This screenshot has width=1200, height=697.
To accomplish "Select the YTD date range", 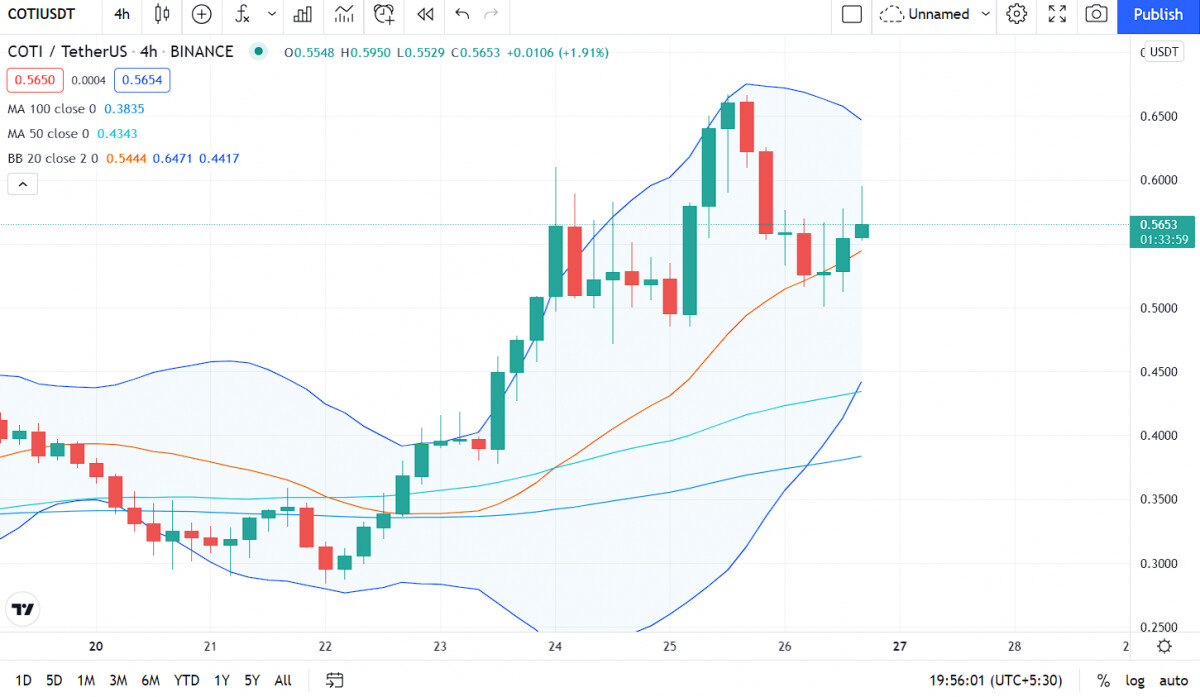I will (186, 680).
